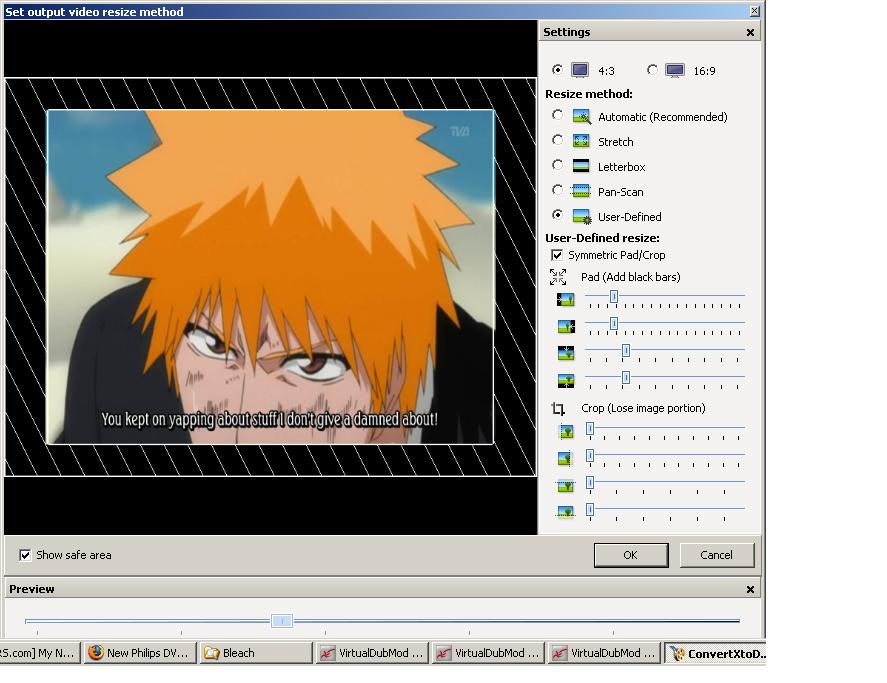Image resolution: width=887 pixels, height=683 pixels.
Task: Click the first Pad slider's picture icon
Action: coord(566,299)
